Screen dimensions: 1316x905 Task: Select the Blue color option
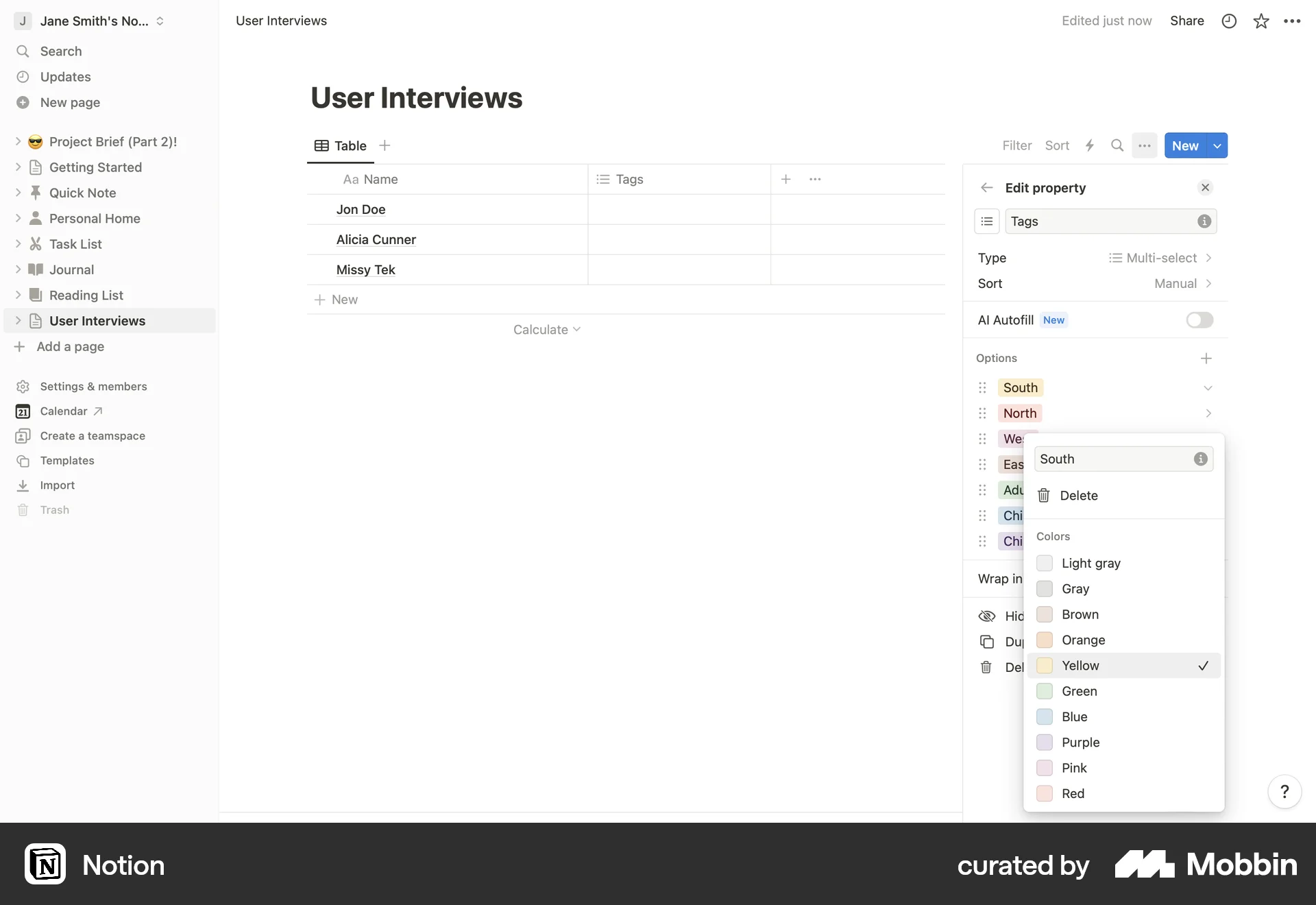click(x=1074, y=716)
